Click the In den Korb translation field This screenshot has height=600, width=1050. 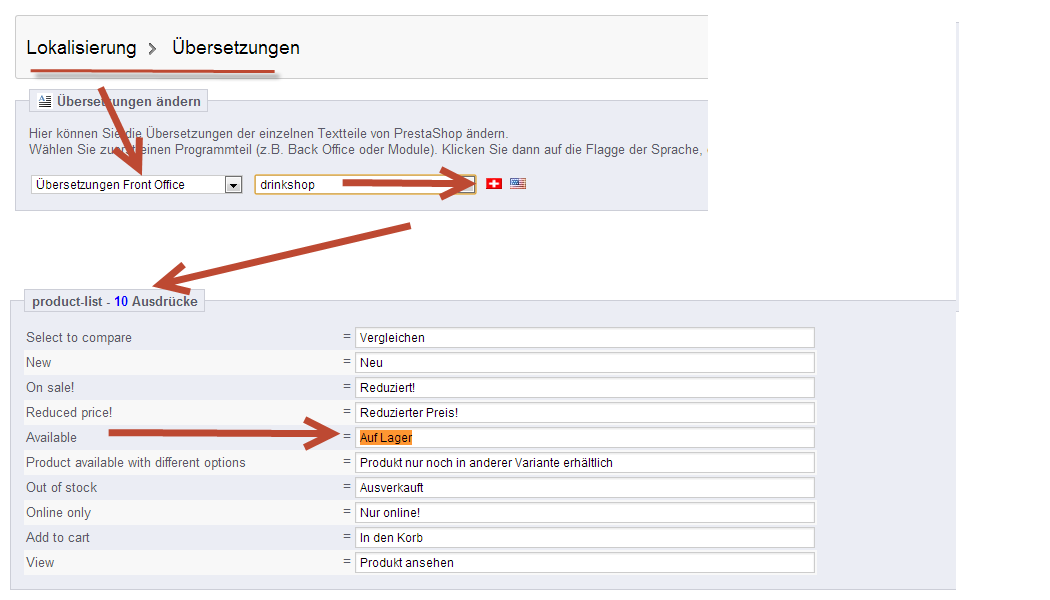click(x=585, y=538)
